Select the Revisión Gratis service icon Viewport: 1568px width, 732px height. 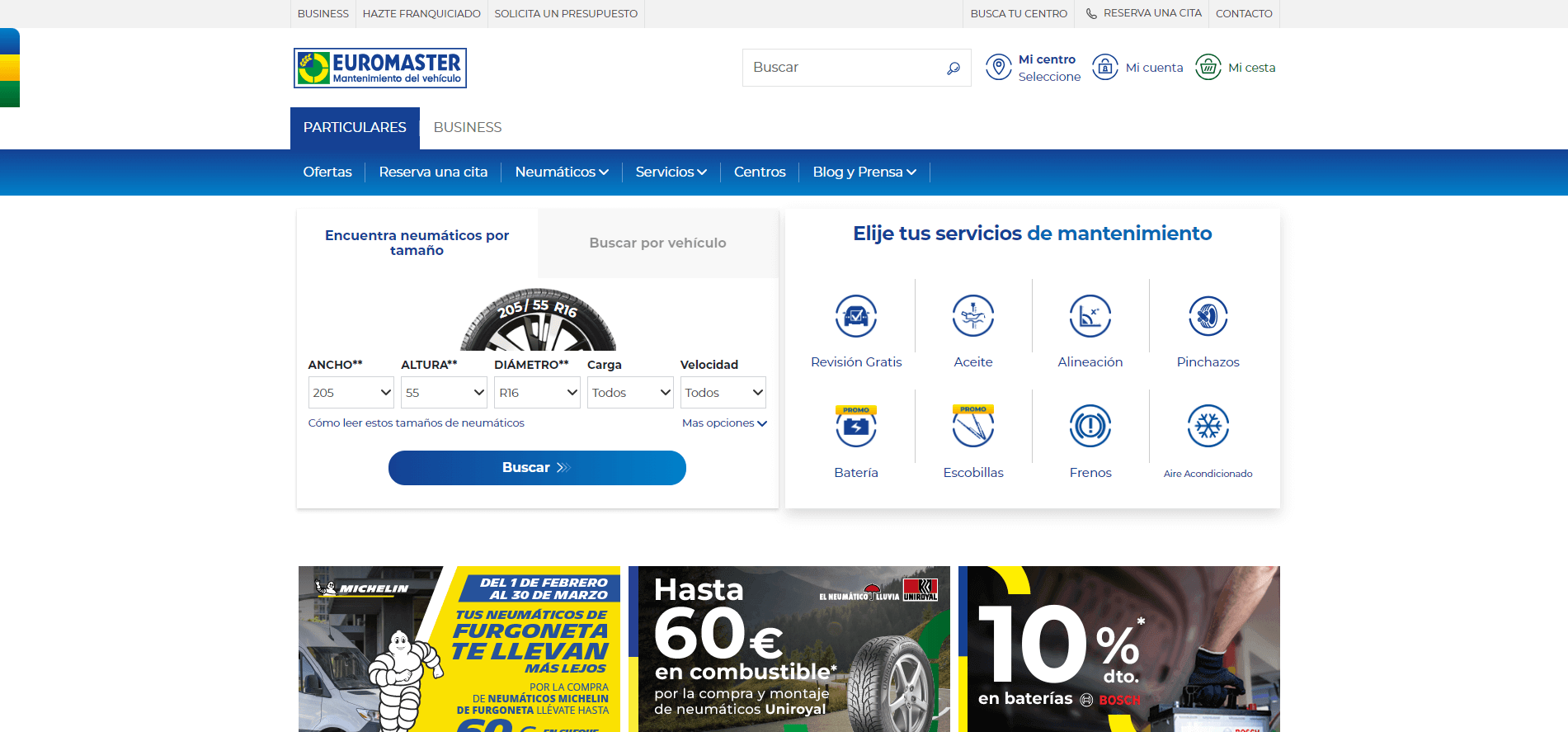856,316
